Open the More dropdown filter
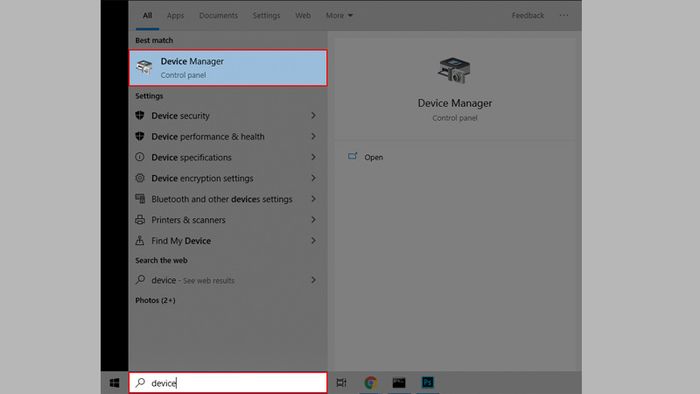Screen dimensions: 700x394 tap(339, 16)
